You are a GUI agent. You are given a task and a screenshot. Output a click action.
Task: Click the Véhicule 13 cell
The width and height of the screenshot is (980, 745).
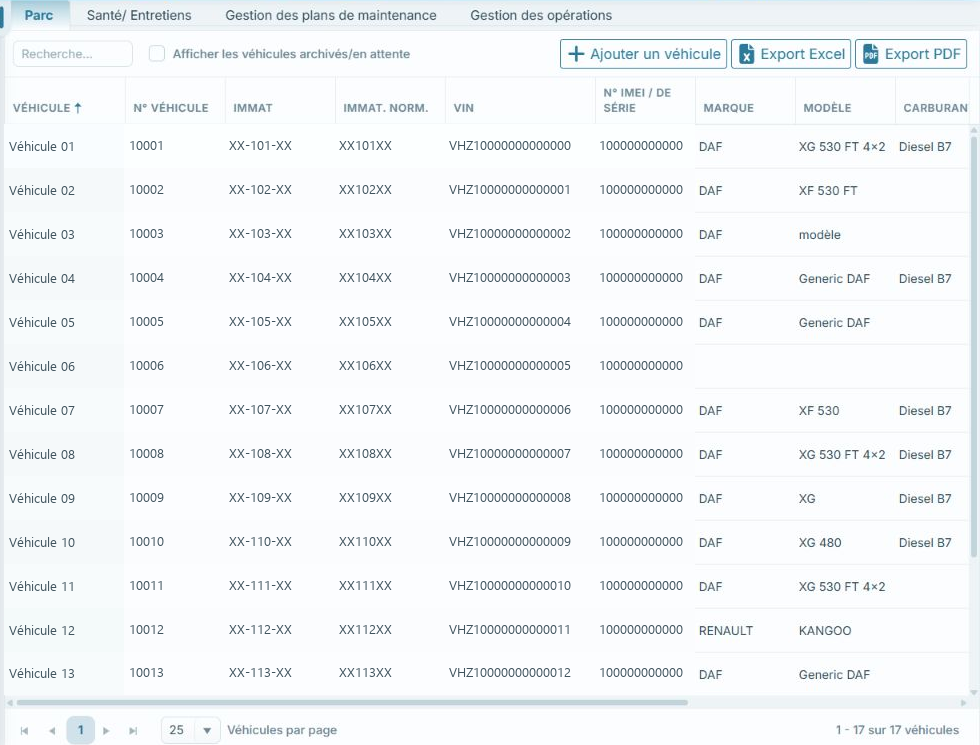[x=42, y=674]
